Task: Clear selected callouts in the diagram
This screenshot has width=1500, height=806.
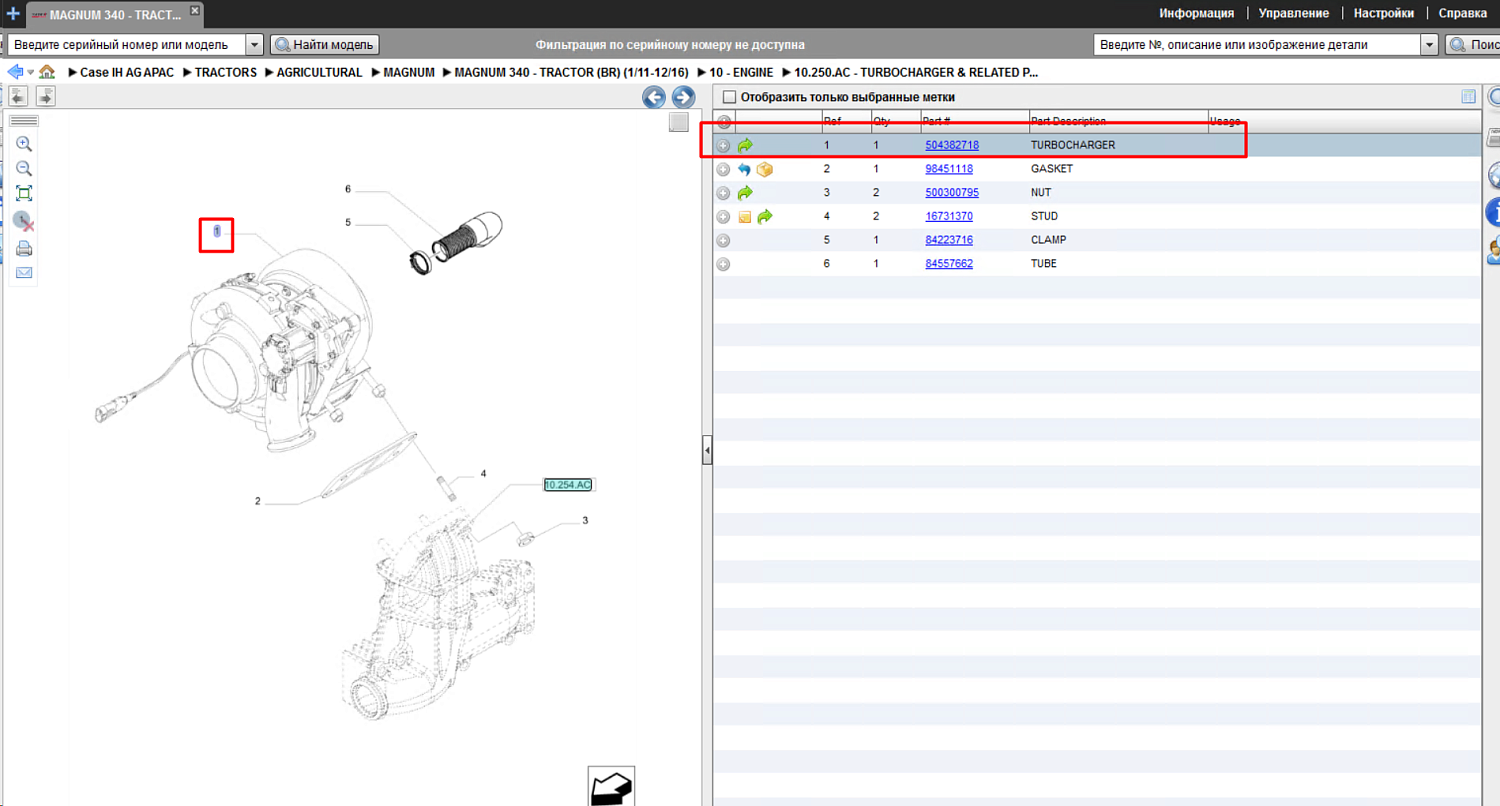Action: (24, 221)
